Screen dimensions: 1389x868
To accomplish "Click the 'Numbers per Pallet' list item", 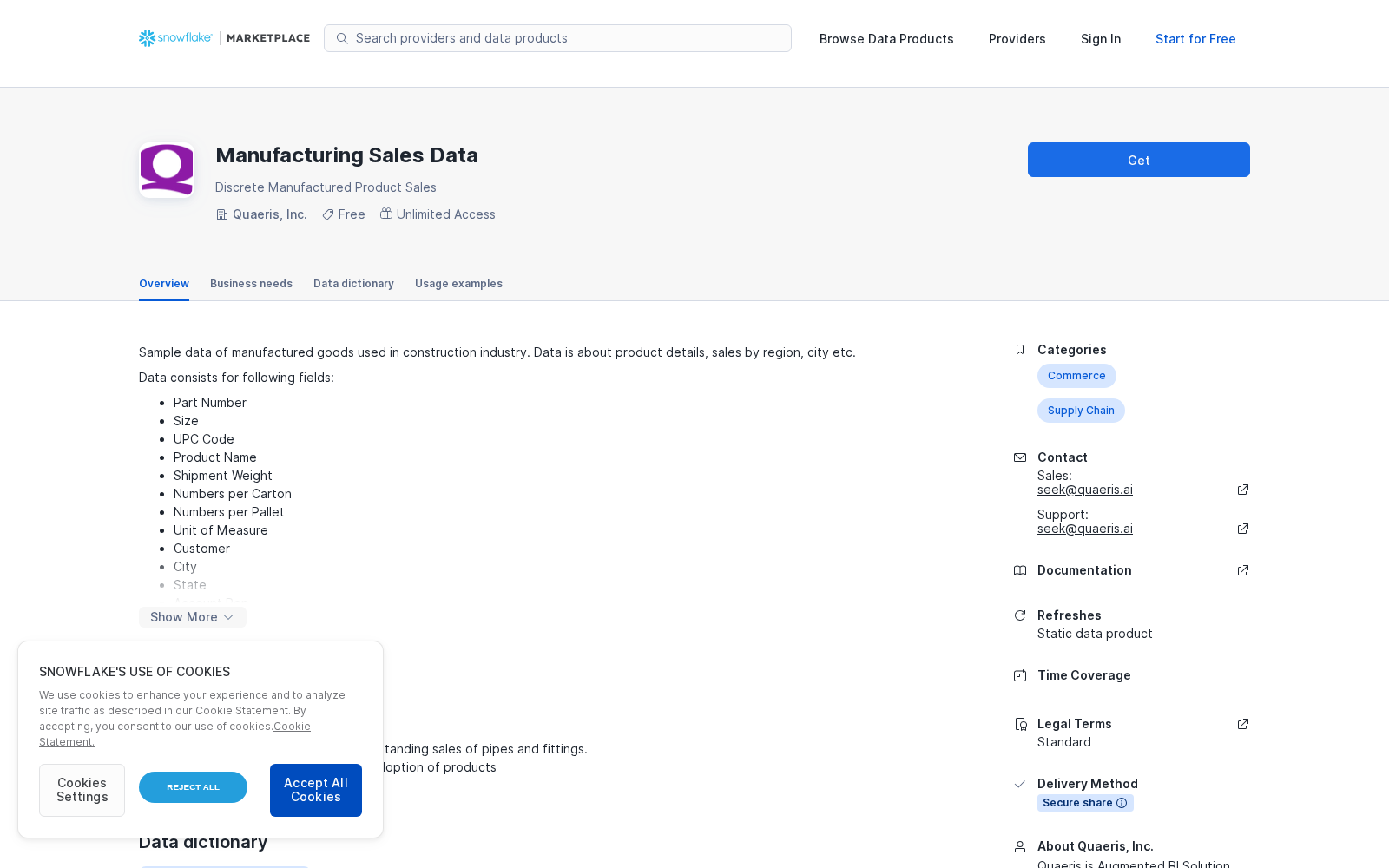I will coord(229,512).
